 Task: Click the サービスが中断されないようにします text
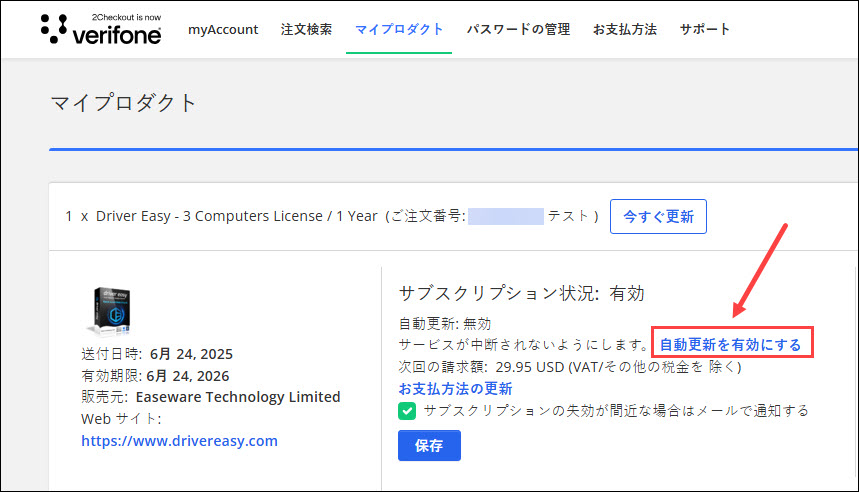[524, 345]
